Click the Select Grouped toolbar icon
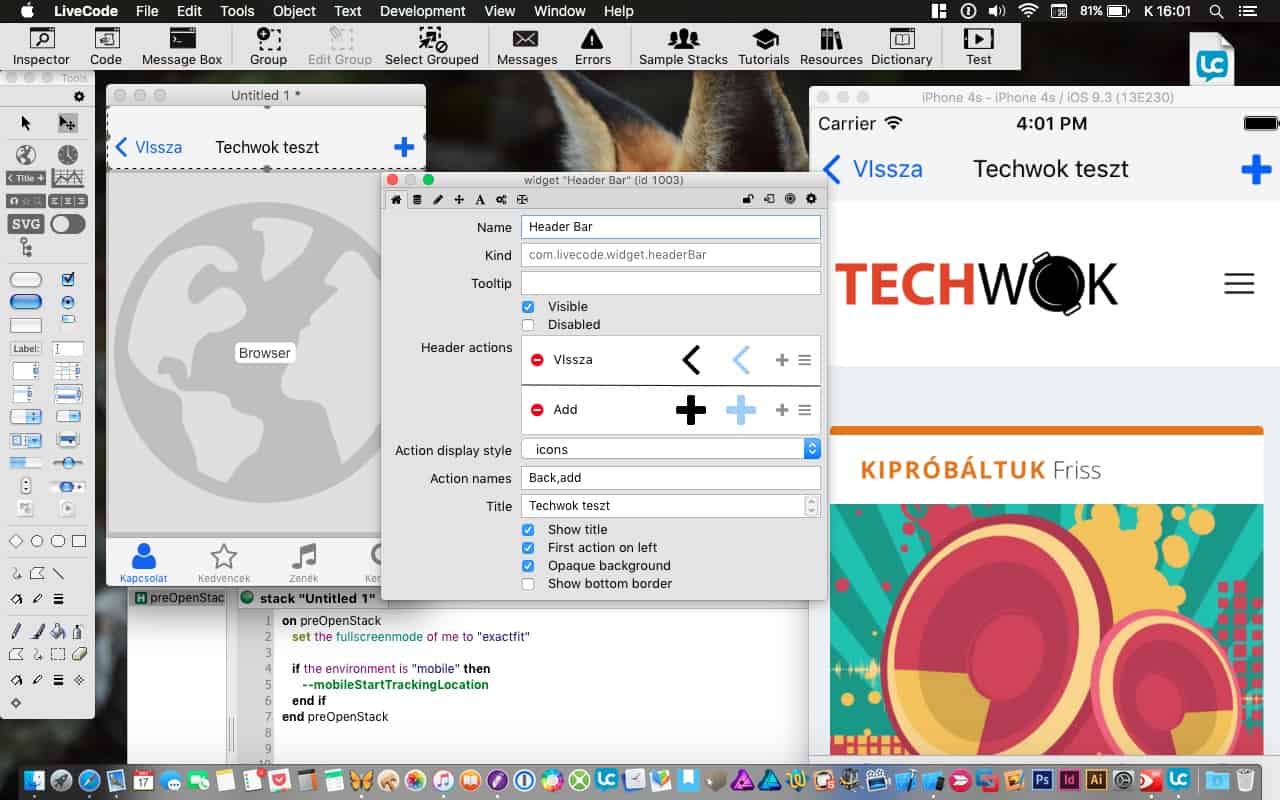The image size is (1280, 800). [432, 47]
